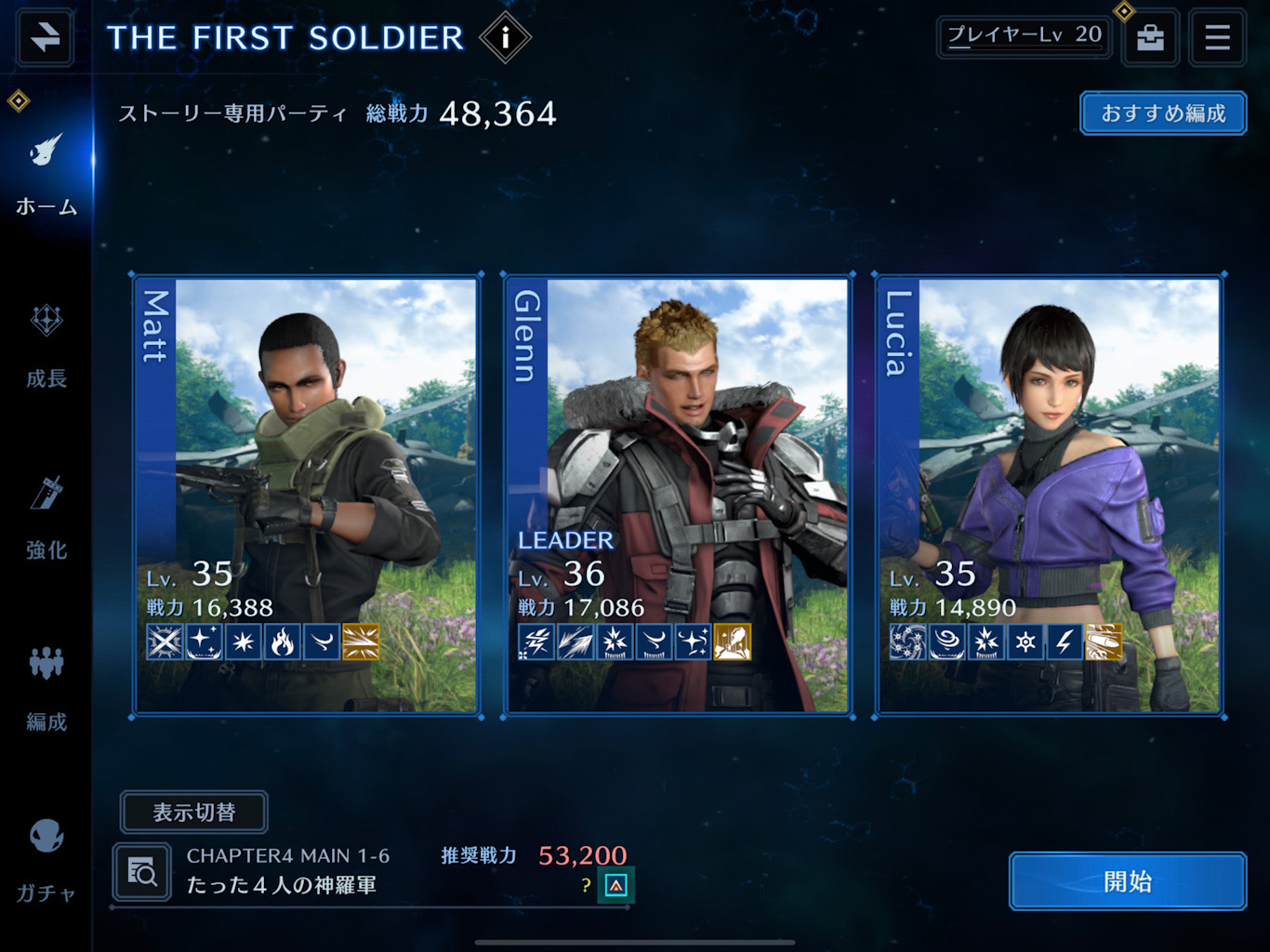
Task: Click the おすすめ編成 button
Action: click(x=1163, y=113)
